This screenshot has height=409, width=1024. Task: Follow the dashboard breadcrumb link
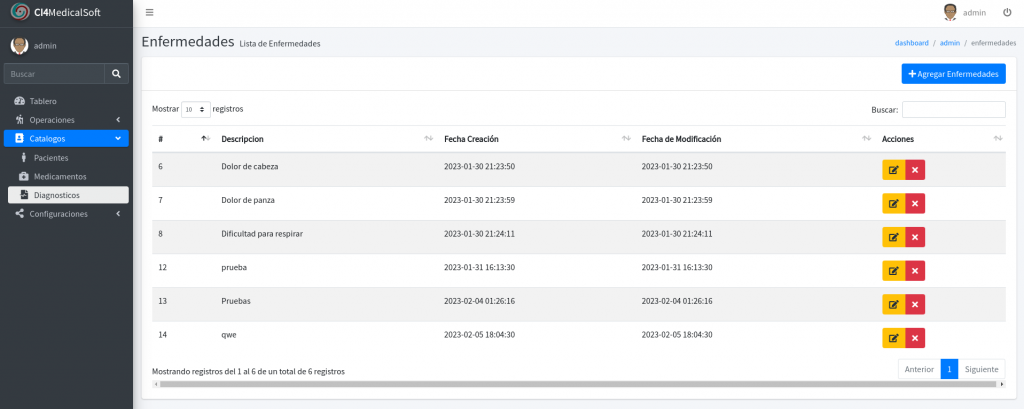pyautogui.click(x=911, y=44)
